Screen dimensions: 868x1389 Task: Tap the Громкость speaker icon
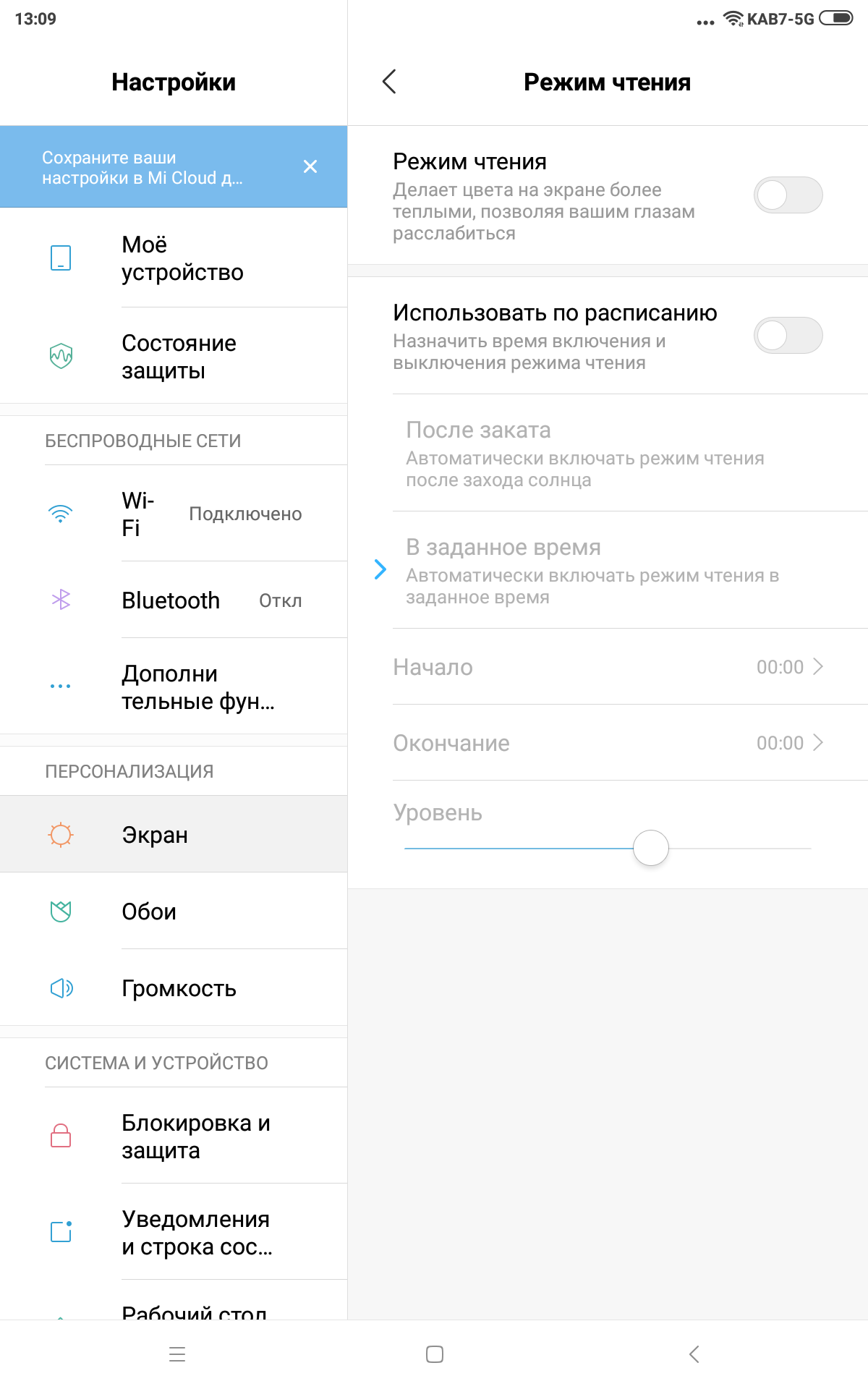61,987
